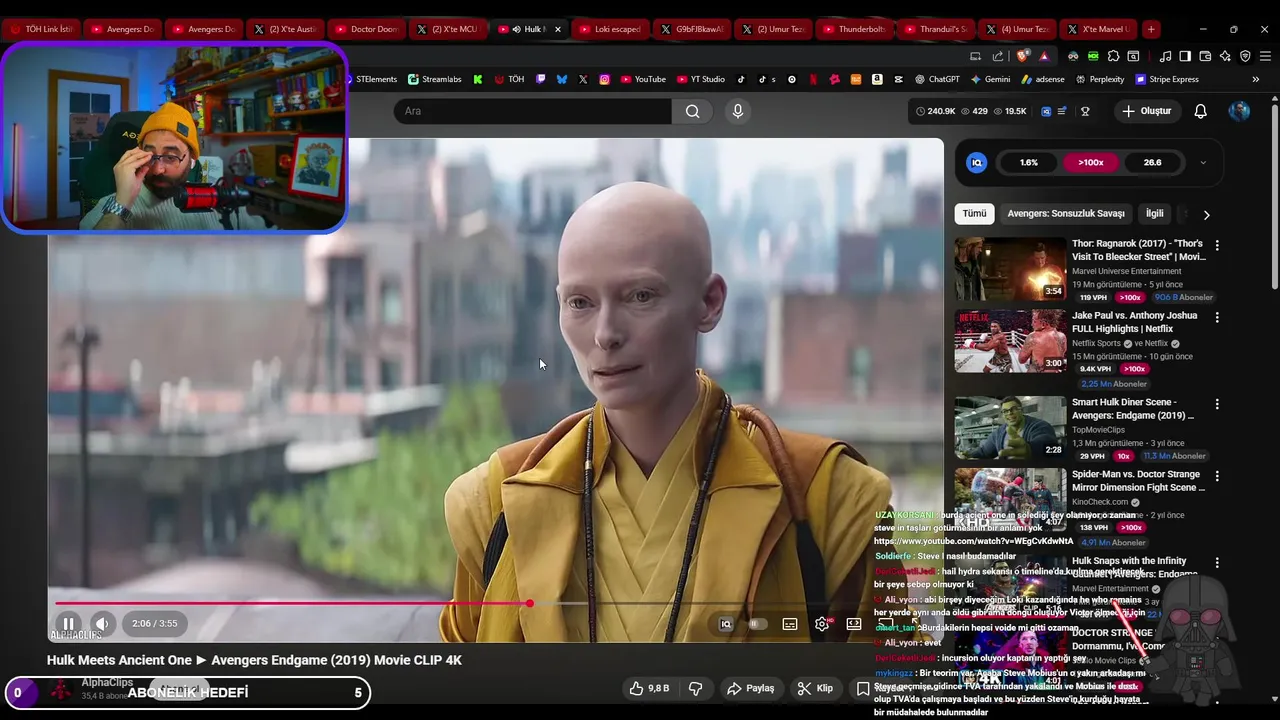Open Brave VPN shield icon
Image resolution: width=1280 pixels, height=720 pixels.
pyautogui.click(x=1245, y=56)
